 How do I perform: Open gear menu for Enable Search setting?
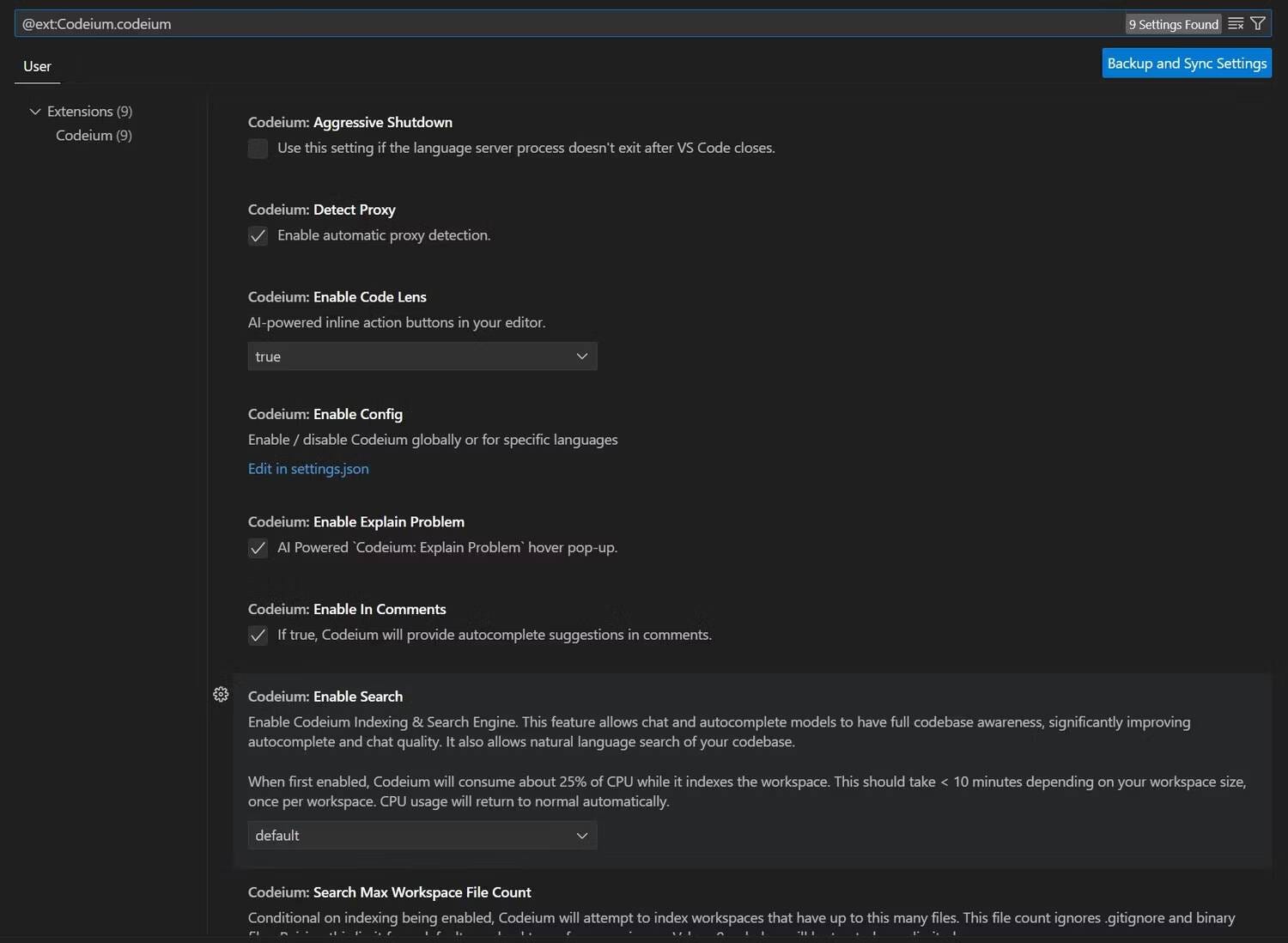[221, 695]
